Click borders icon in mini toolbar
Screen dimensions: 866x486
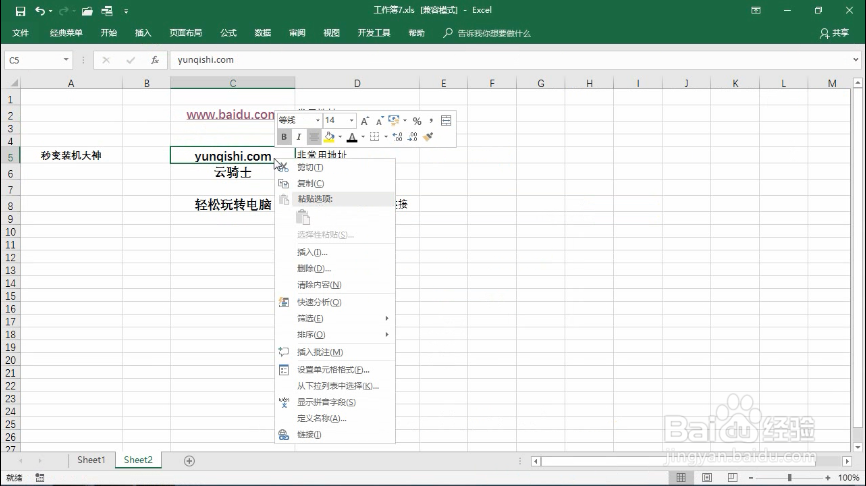click(x=374, y=137)
